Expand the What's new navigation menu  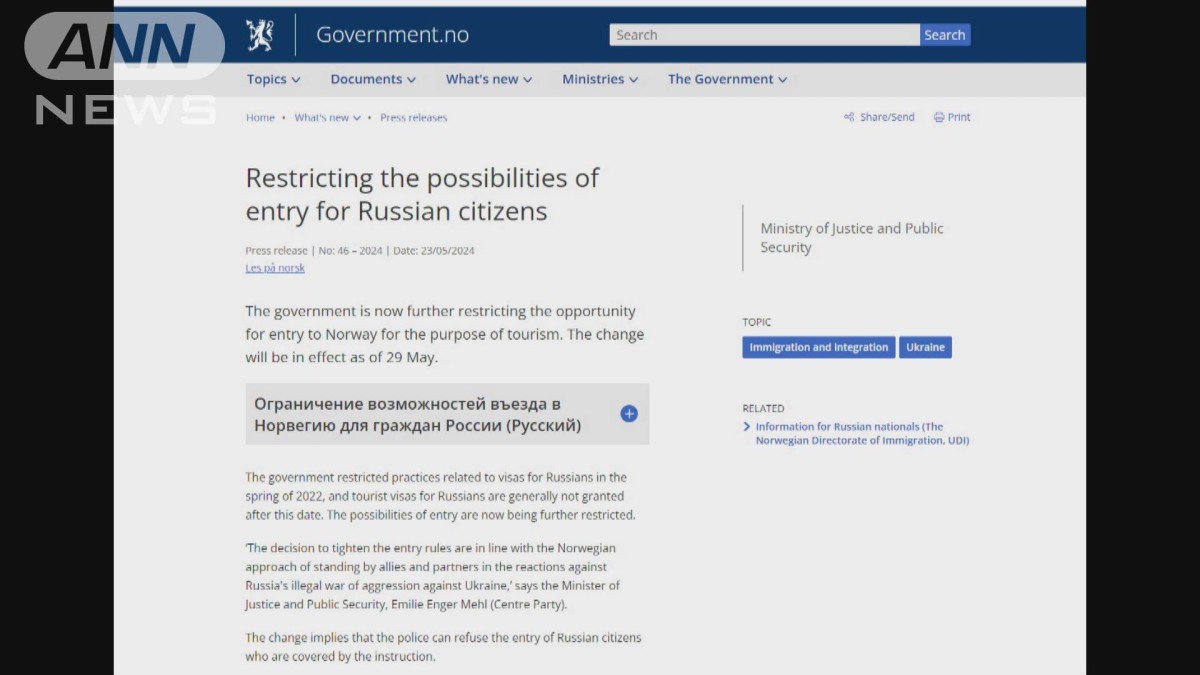tap(488, 79)
